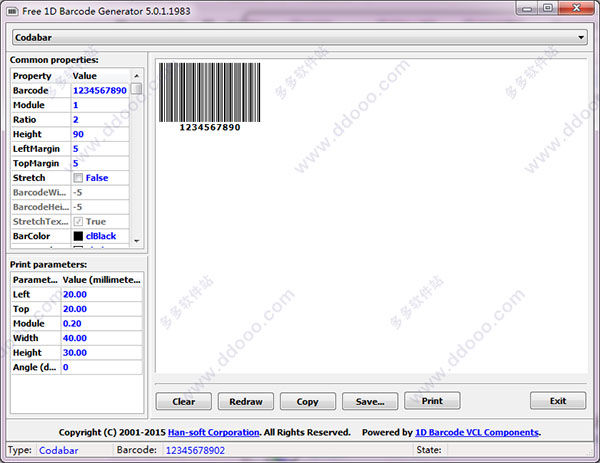The width and height of the screenshot is (600, 463).
Task: Close the Barcode Generator window
Action: click(x=576, y=8)
